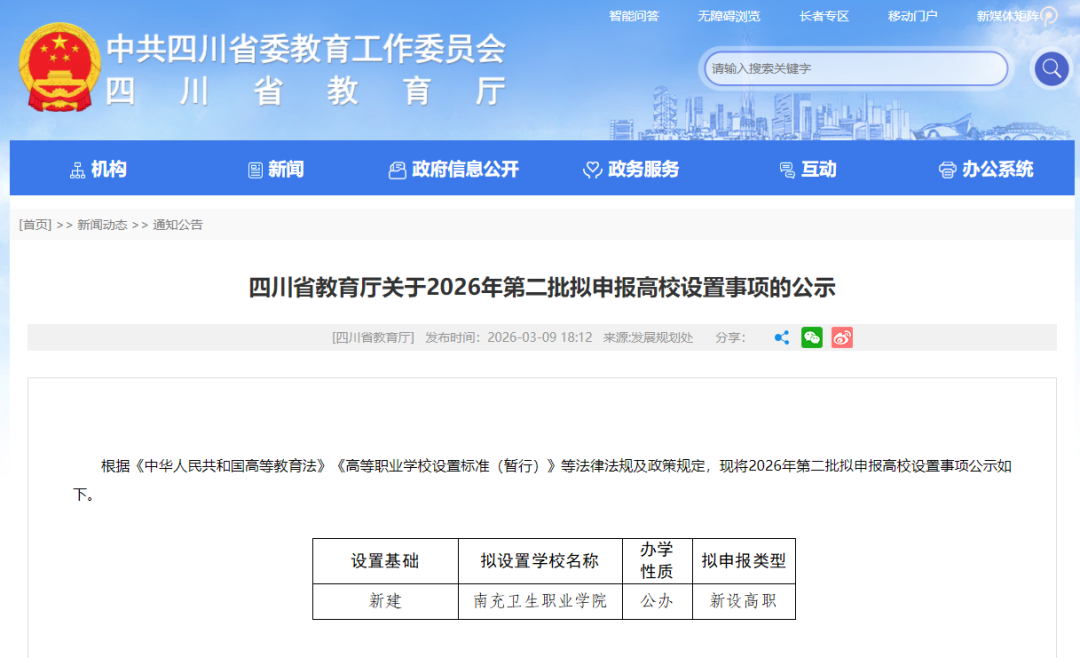
Task: Open the 新闻 navigation menu
Action: click(x=276, y=170)
